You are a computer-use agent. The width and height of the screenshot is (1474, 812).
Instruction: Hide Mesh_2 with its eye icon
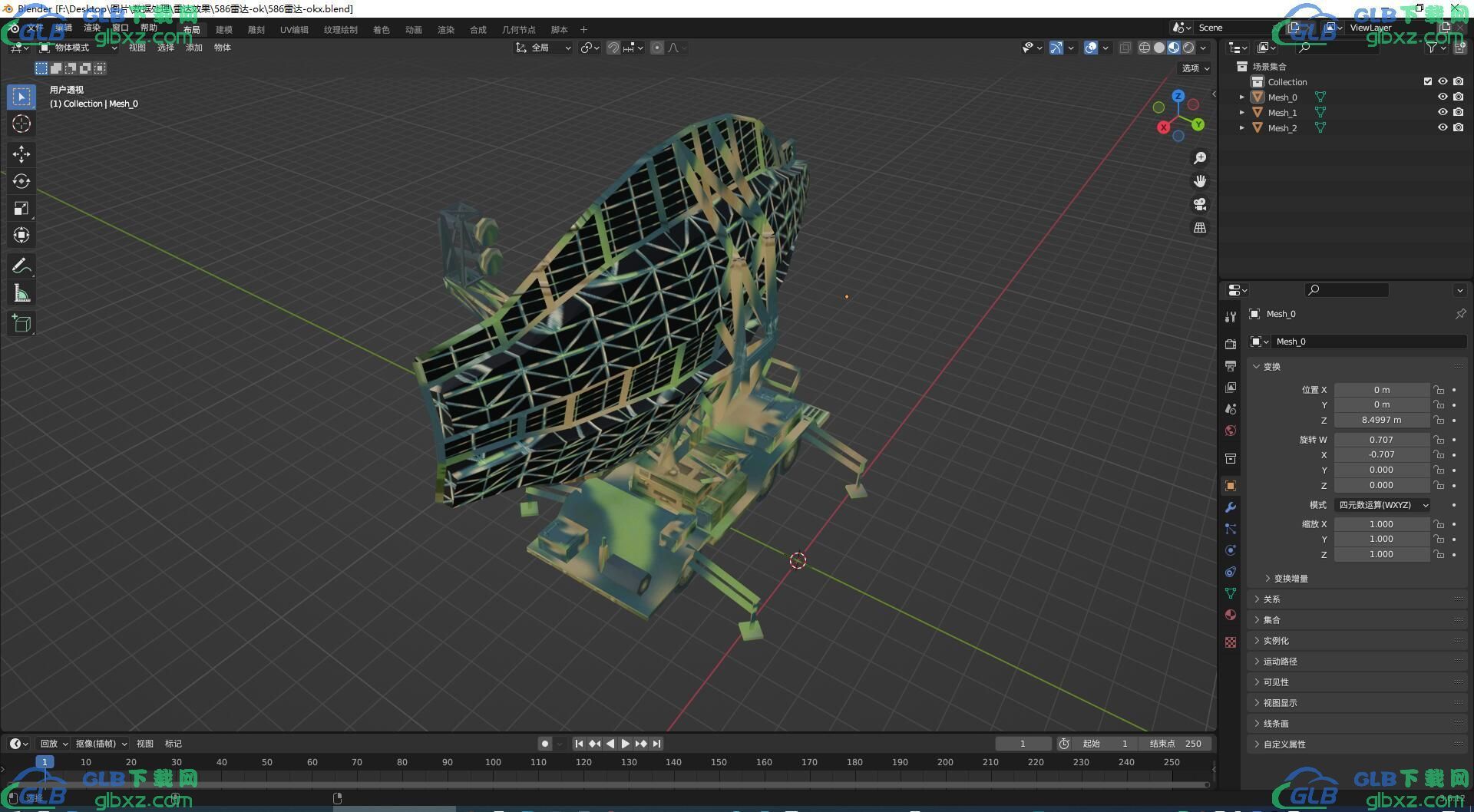click(1443, 127)
